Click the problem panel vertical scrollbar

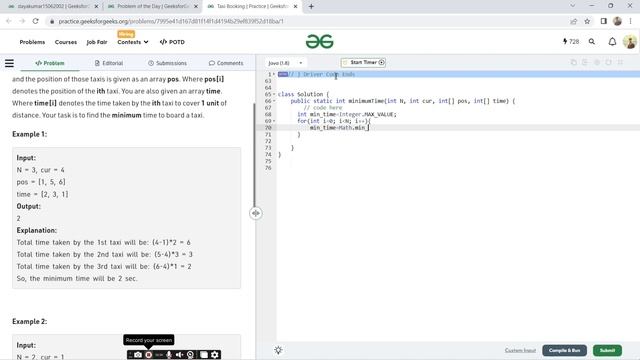pyautogui.click(x=254, y=155)
